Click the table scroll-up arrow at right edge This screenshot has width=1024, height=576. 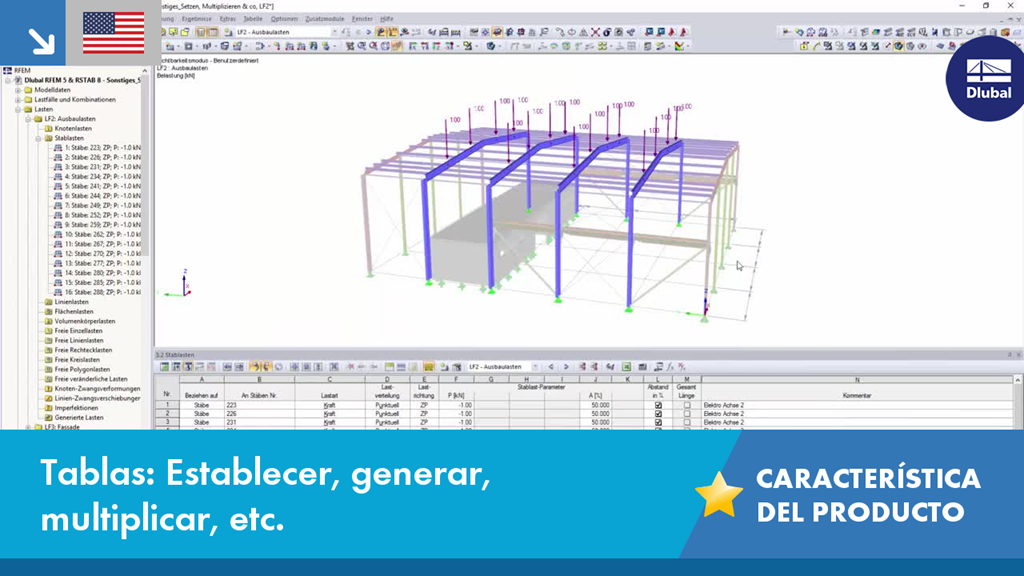pos(1017,379)
